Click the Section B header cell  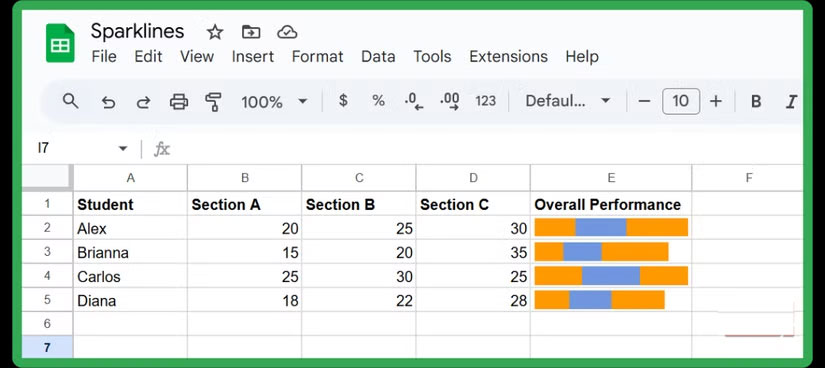(x=359, y=204)
